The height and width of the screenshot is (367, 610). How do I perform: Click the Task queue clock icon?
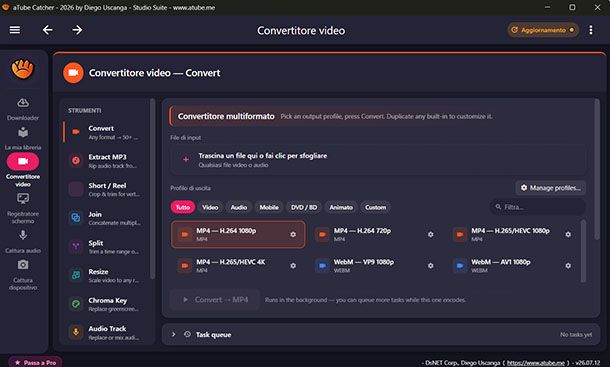187,334
